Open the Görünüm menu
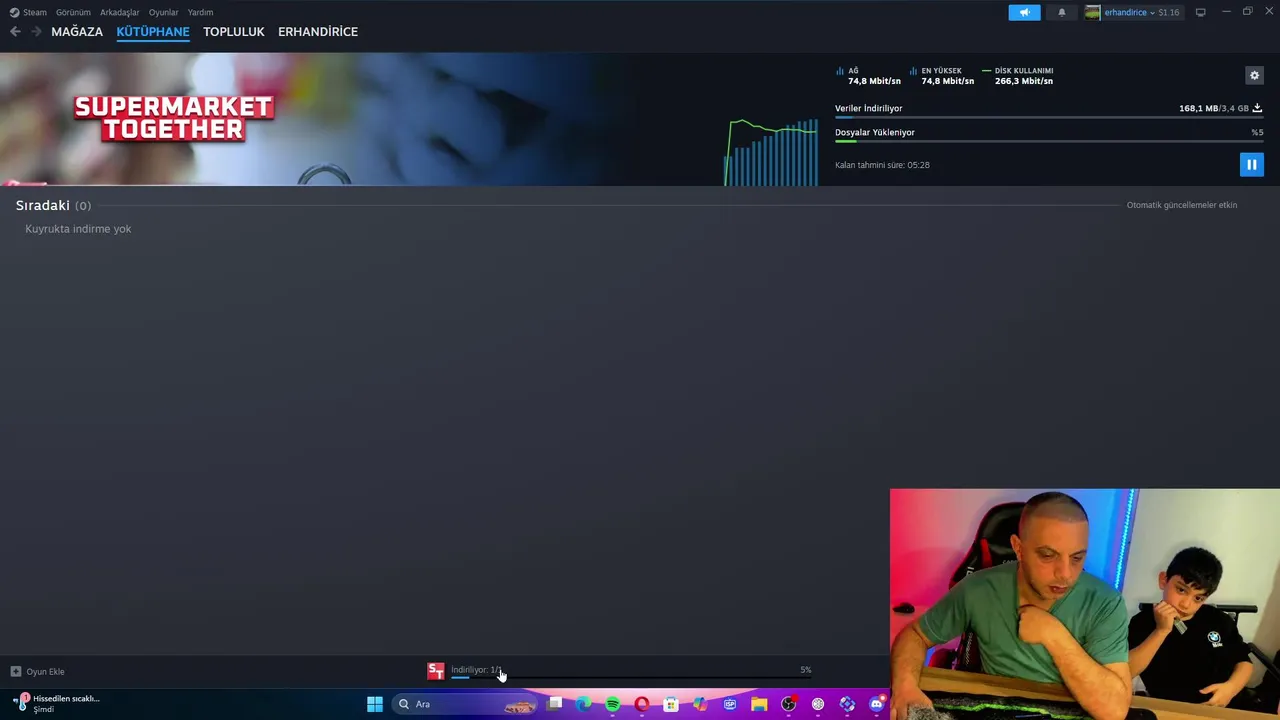The image size is (1280, 720). [73, 12]
